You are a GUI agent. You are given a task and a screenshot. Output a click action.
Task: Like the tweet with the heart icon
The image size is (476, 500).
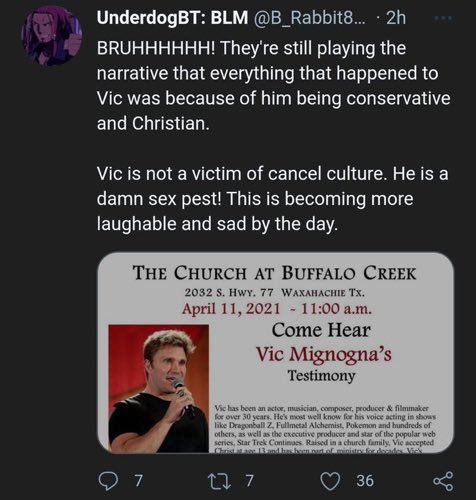click(330, 481)
